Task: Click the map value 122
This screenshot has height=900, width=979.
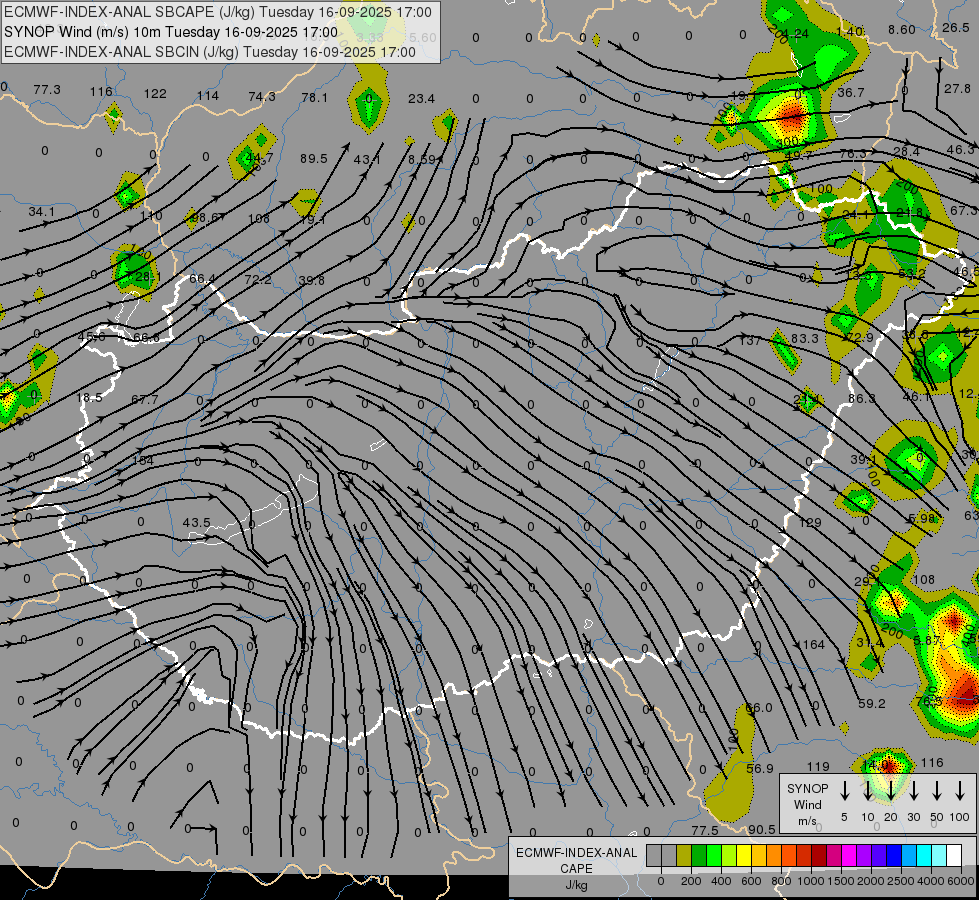Action: click(x=155, y=94)
